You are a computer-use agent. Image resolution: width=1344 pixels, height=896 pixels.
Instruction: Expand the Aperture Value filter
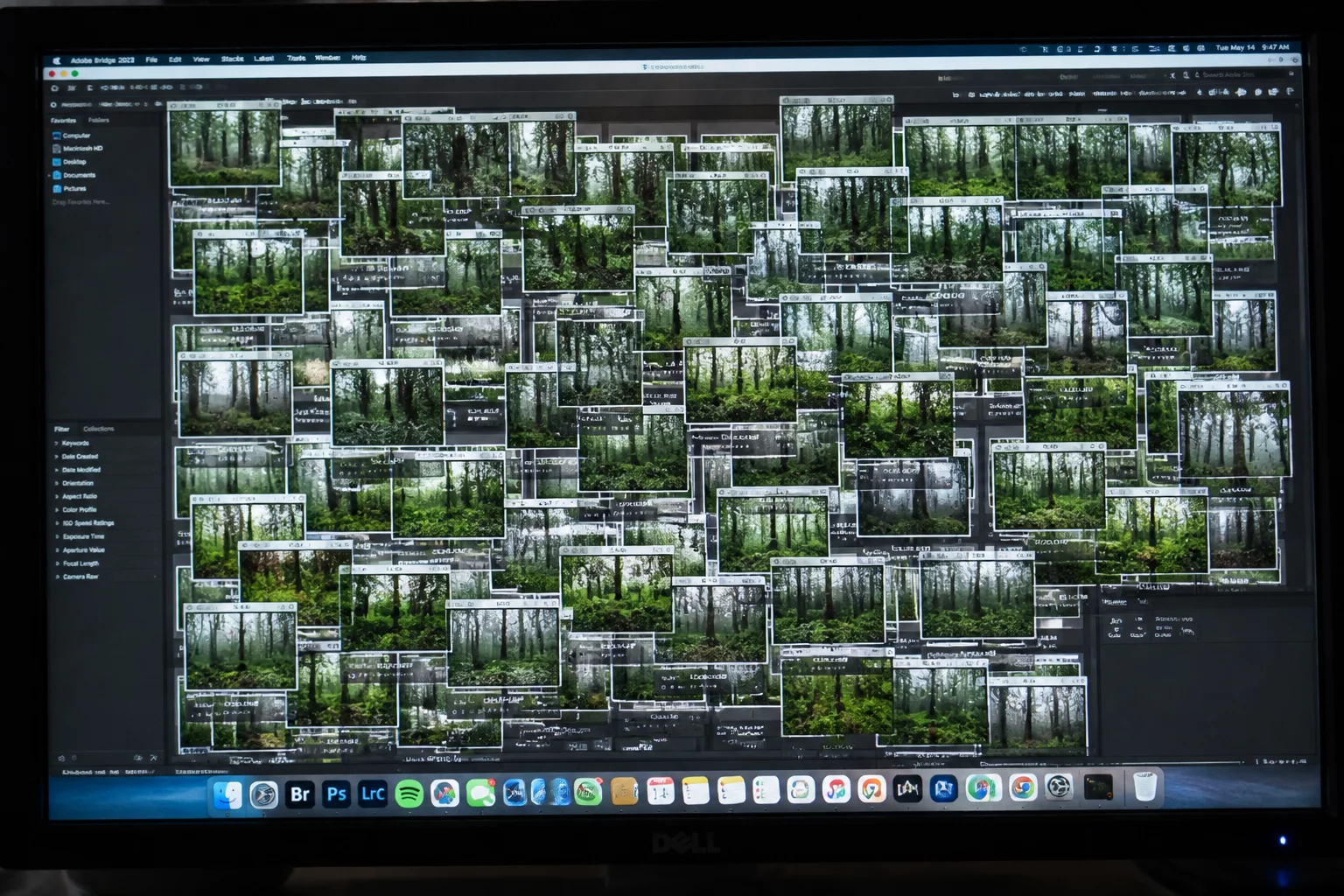57,550
